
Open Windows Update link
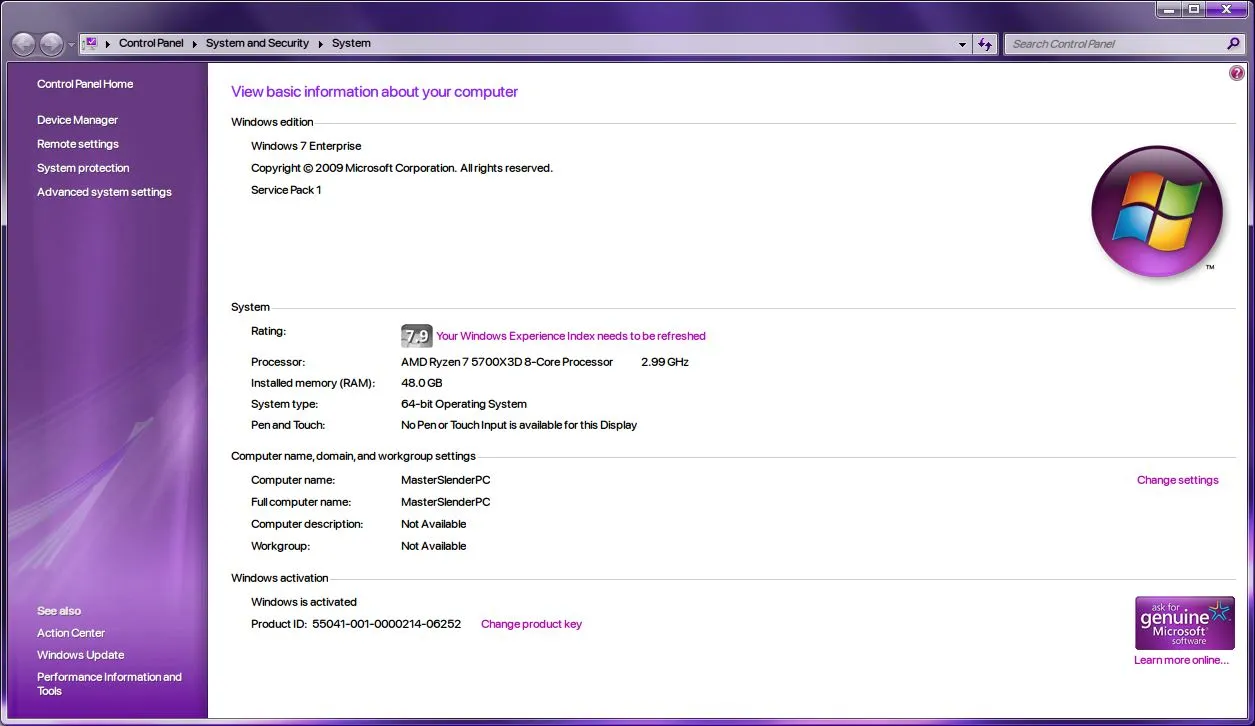click(x=81, y=655)
